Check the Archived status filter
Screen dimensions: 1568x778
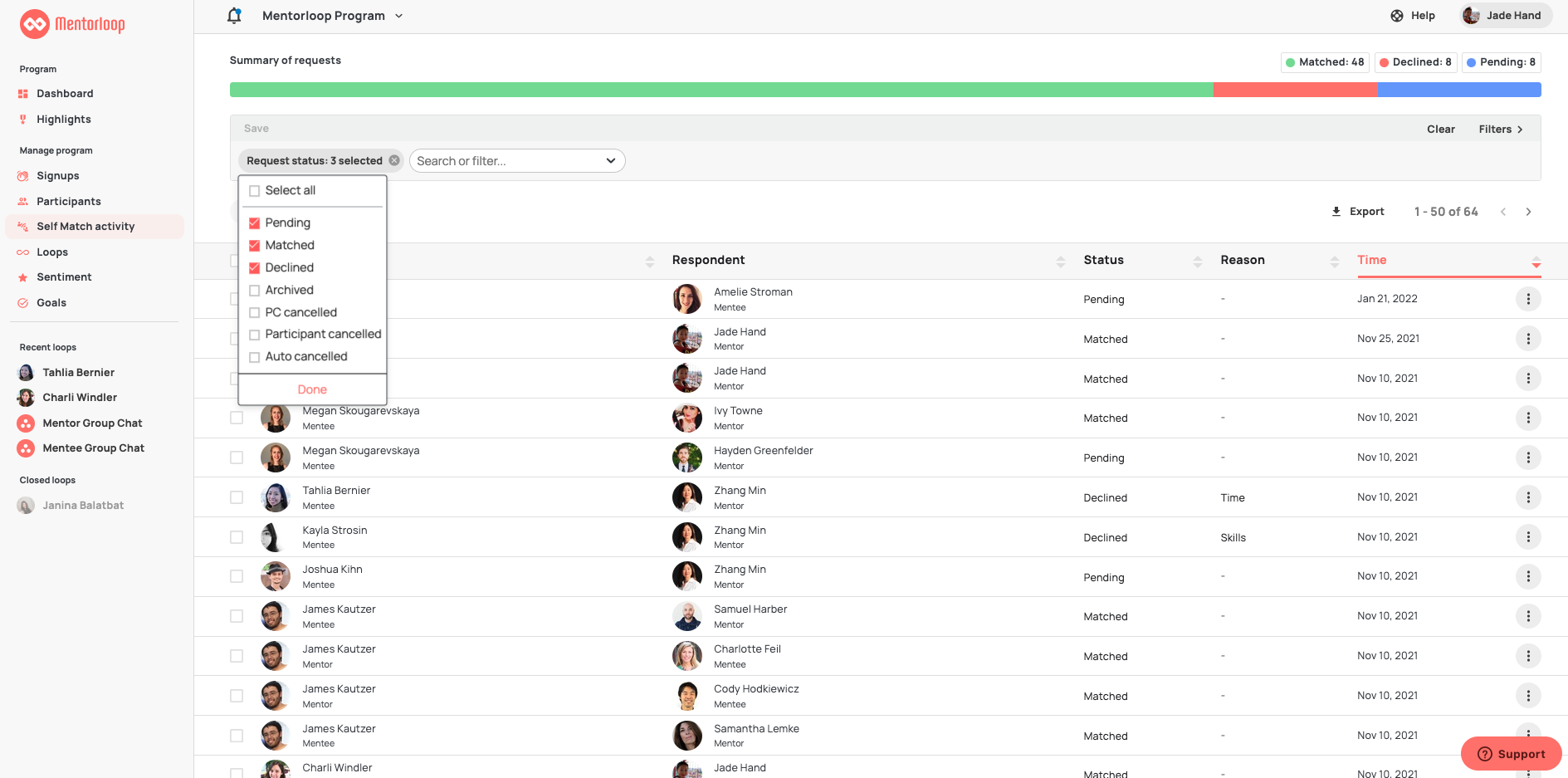(x=255, y=291)
